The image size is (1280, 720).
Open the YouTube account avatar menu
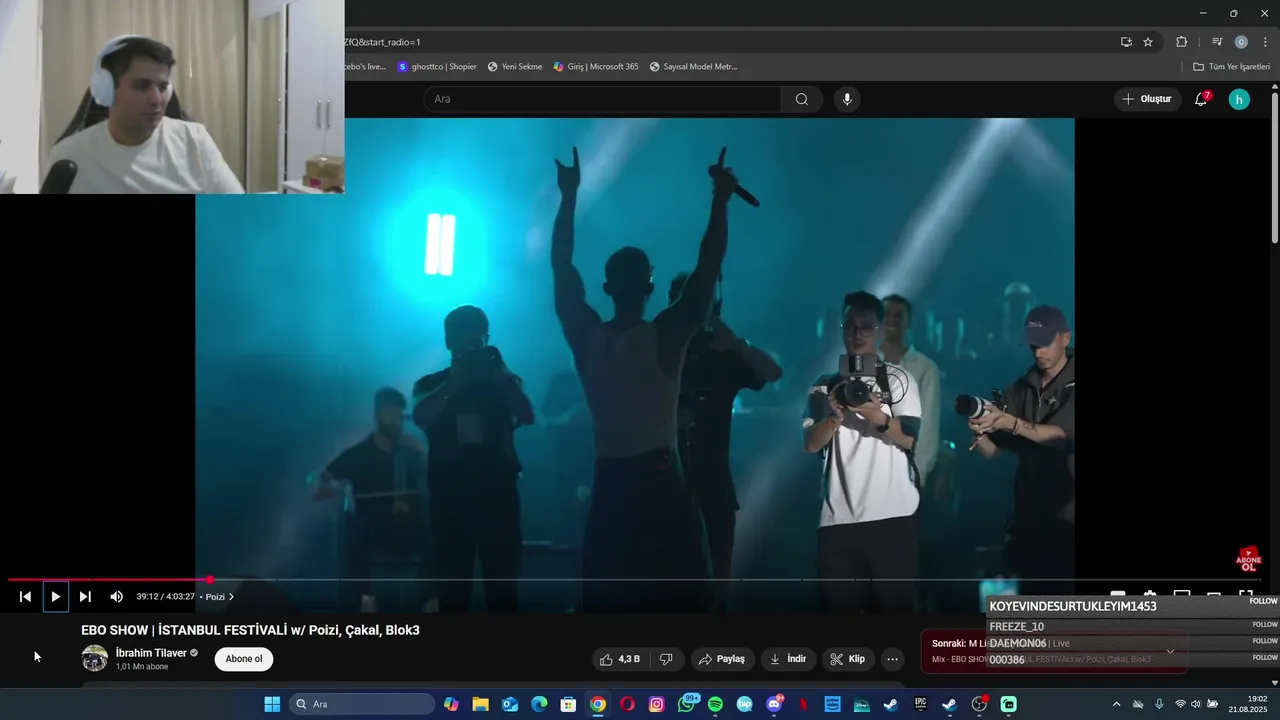click(1239, 99)
